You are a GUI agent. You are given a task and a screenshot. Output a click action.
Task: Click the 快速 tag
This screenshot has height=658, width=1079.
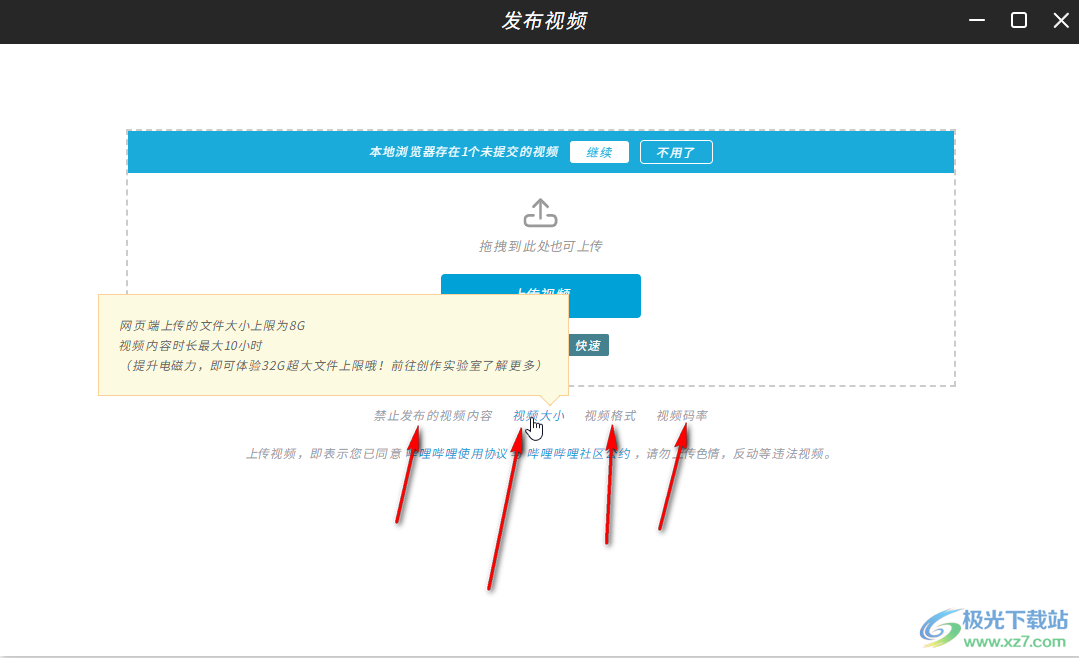tap(588, 346)
